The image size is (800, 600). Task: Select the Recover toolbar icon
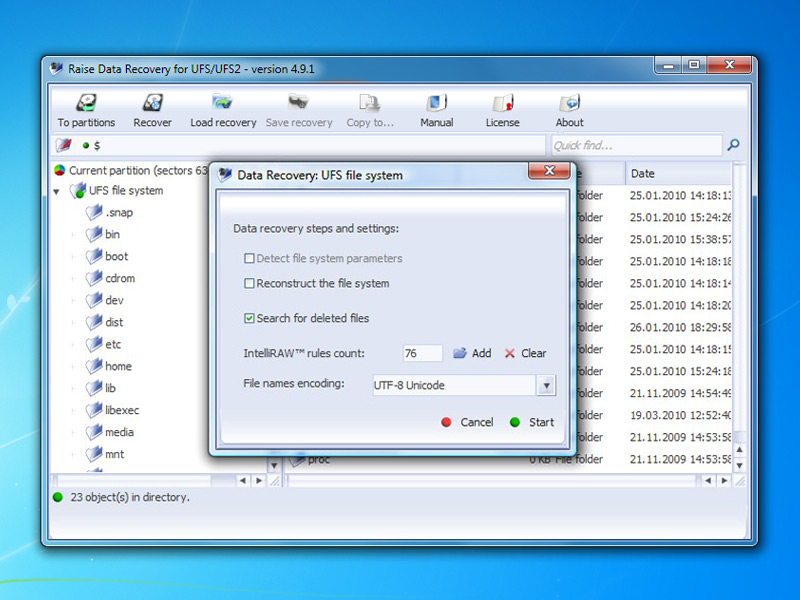[x=152, y=103]
